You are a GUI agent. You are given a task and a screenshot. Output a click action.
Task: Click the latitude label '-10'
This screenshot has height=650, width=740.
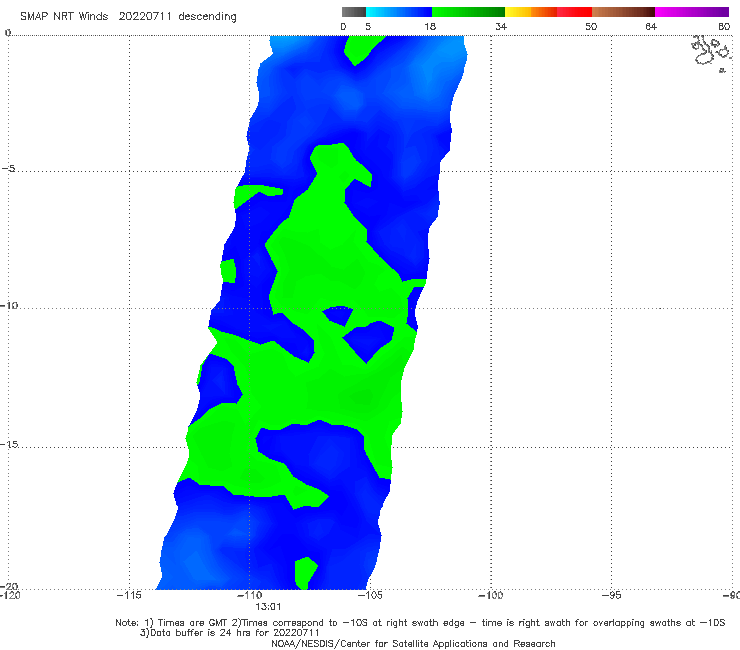click(x=9, y=305)
